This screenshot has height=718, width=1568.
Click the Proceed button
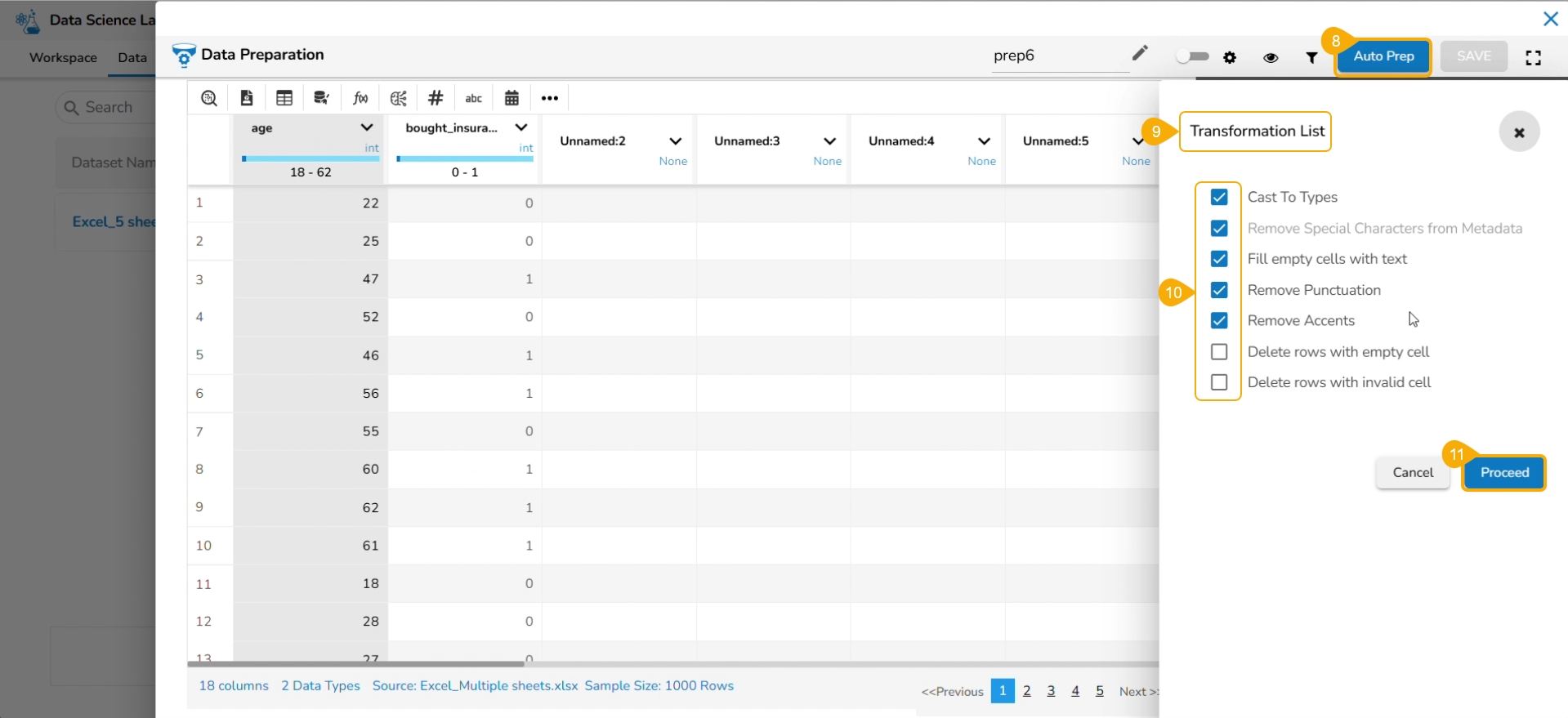point(1504,473)
